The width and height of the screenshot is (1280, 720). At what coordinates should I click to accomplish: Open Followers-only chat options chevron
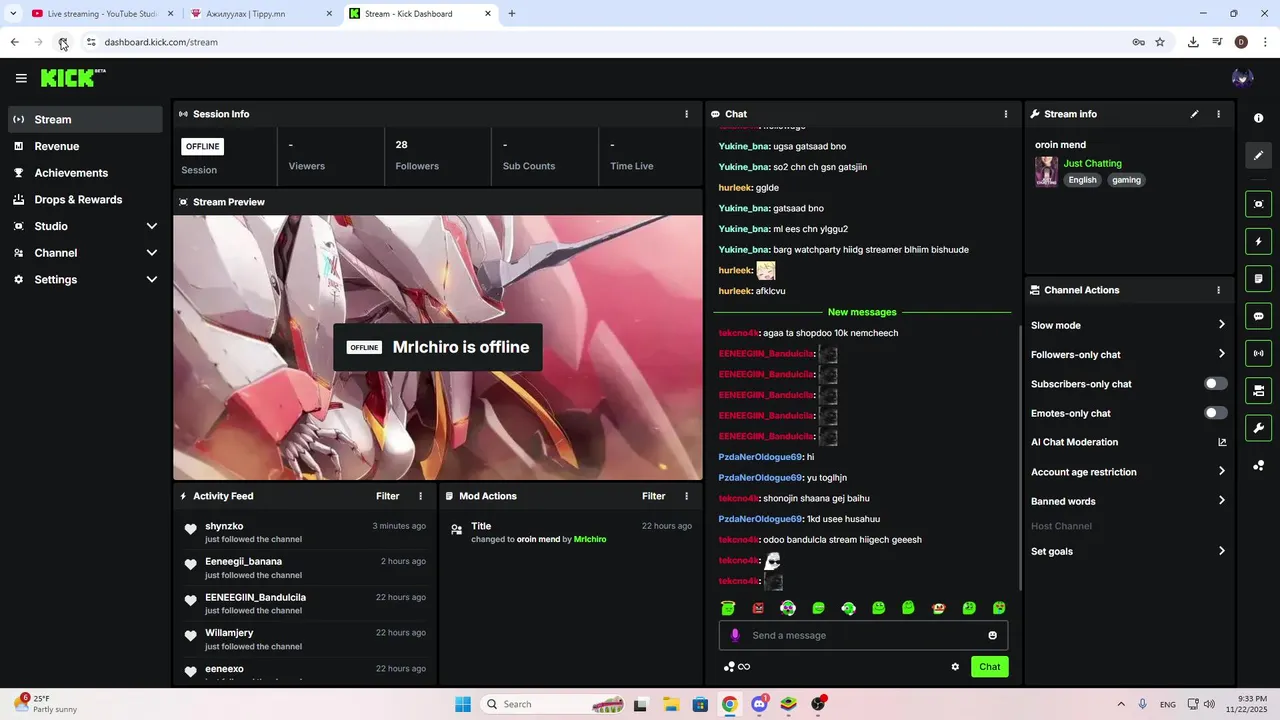point(1221,354)
